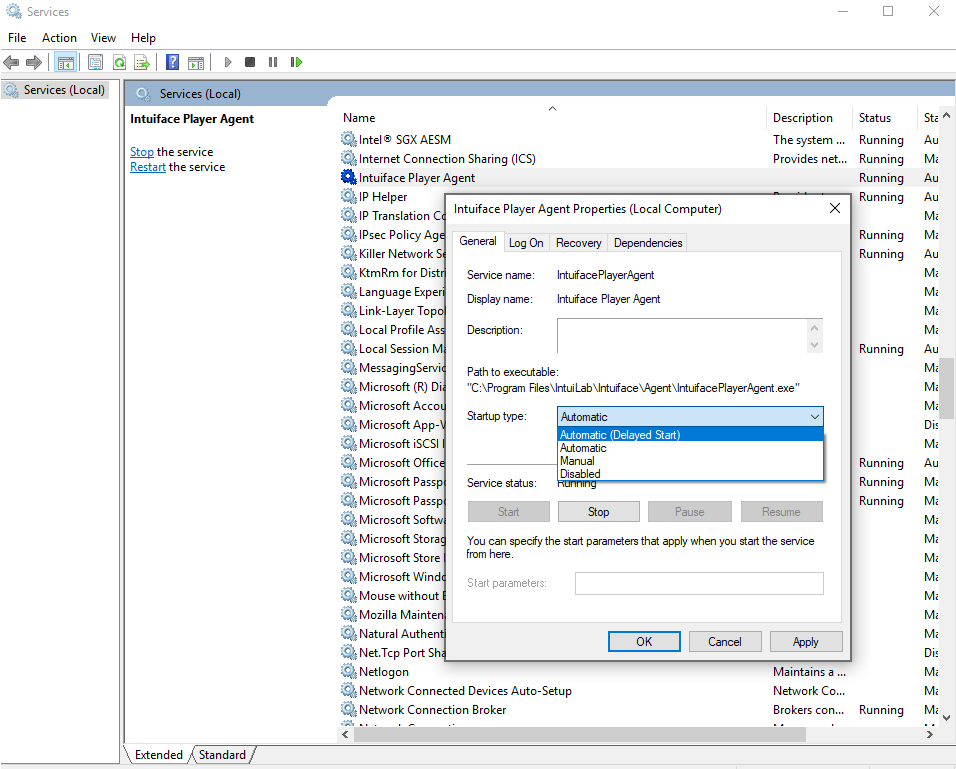
Task: Click the Mozilla Maintenance service icon
Action: tap(349, 614)
